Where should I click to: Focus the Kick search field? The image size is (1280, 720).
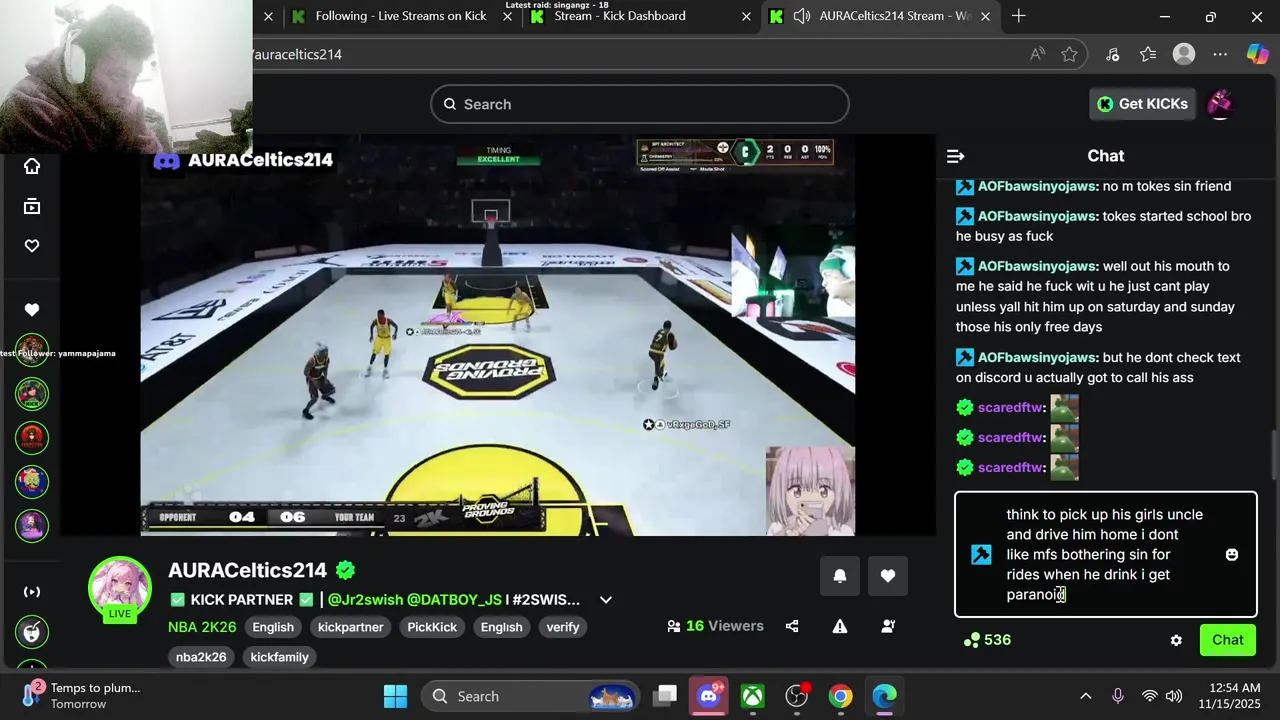640,104
